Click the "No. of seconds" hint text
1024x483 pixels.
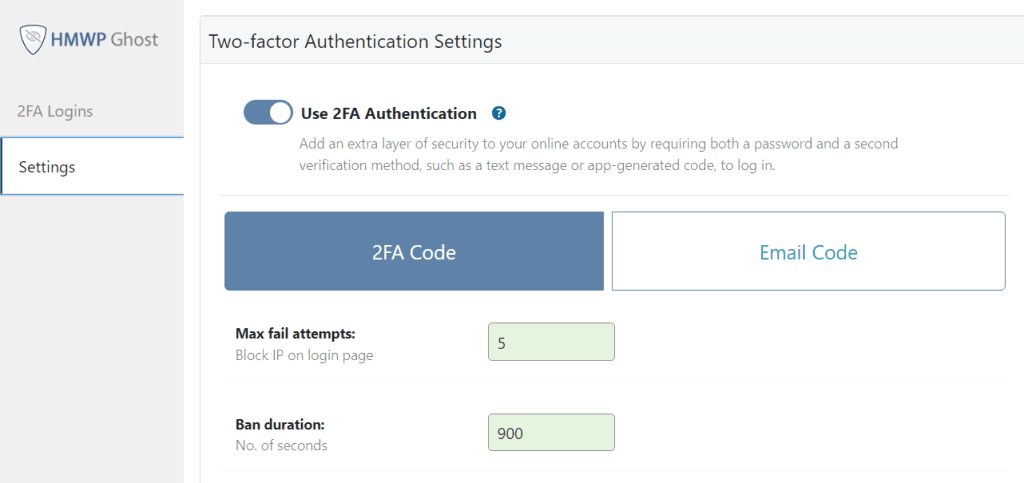281,445
